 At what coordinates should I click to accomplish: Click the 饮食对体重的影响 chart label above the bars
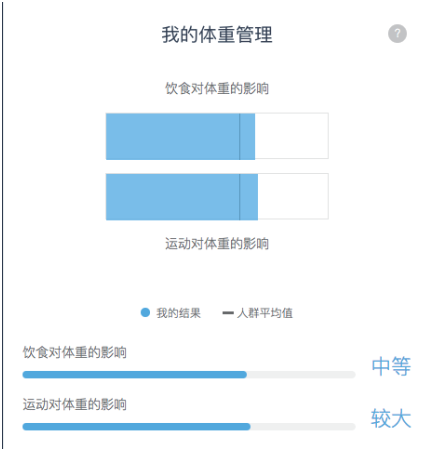(217, 88)
